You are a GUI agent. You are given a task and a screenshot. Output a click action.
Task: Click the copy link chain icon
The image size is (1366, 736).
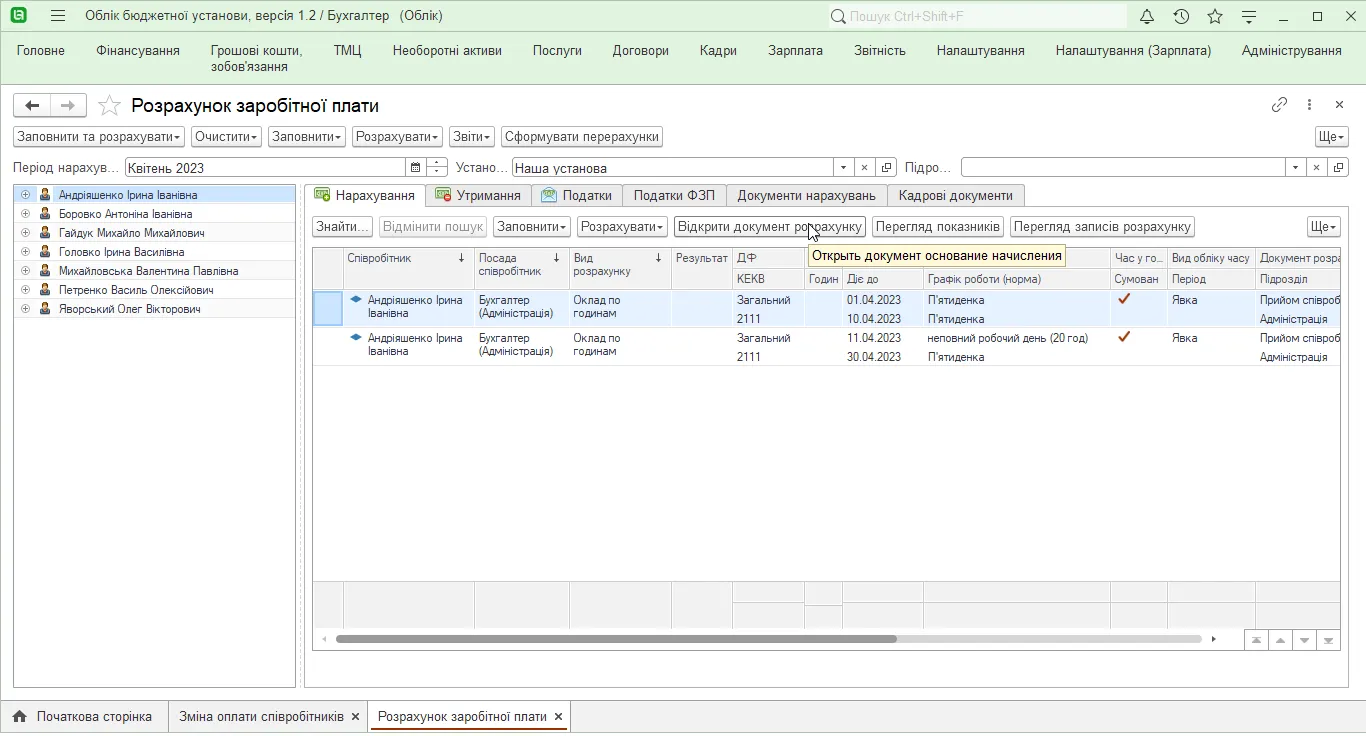click(x=1279, y=105)
